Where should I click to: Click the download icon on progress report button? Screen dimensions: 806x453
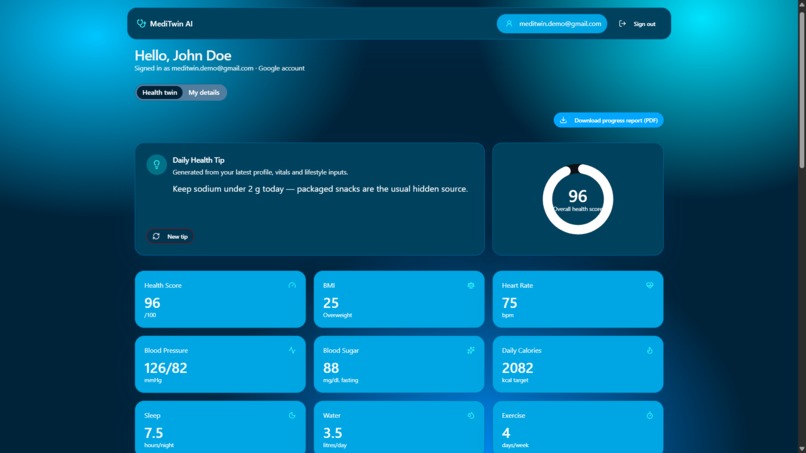563,120
